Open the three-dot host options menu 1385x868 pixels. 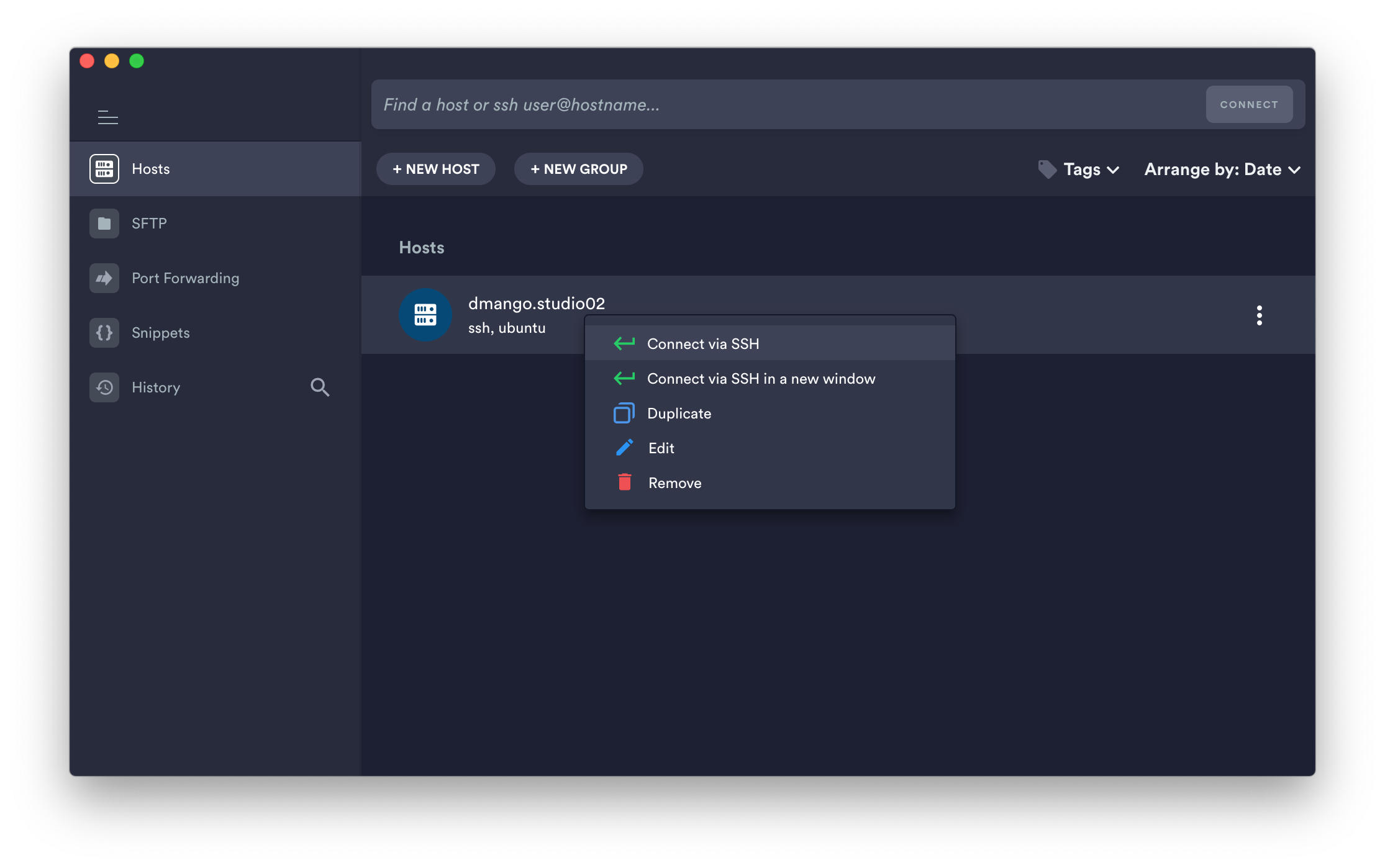(x=1259, y=315)
